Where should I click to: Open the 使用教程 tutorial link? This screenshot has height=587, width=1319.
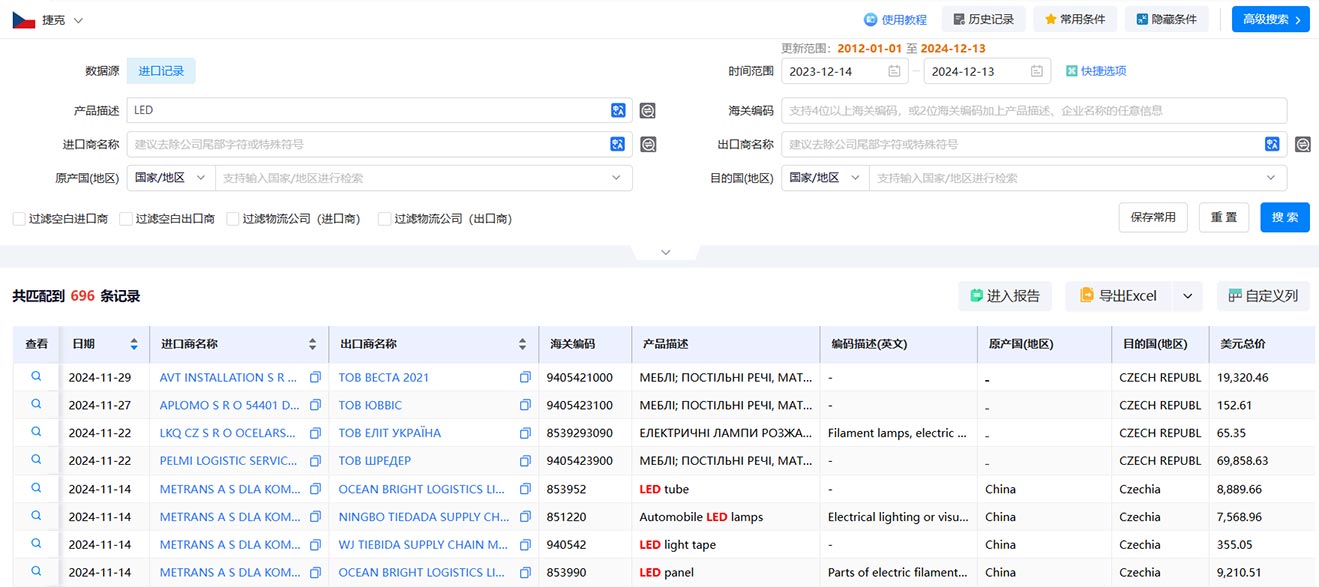click(895, 19)
